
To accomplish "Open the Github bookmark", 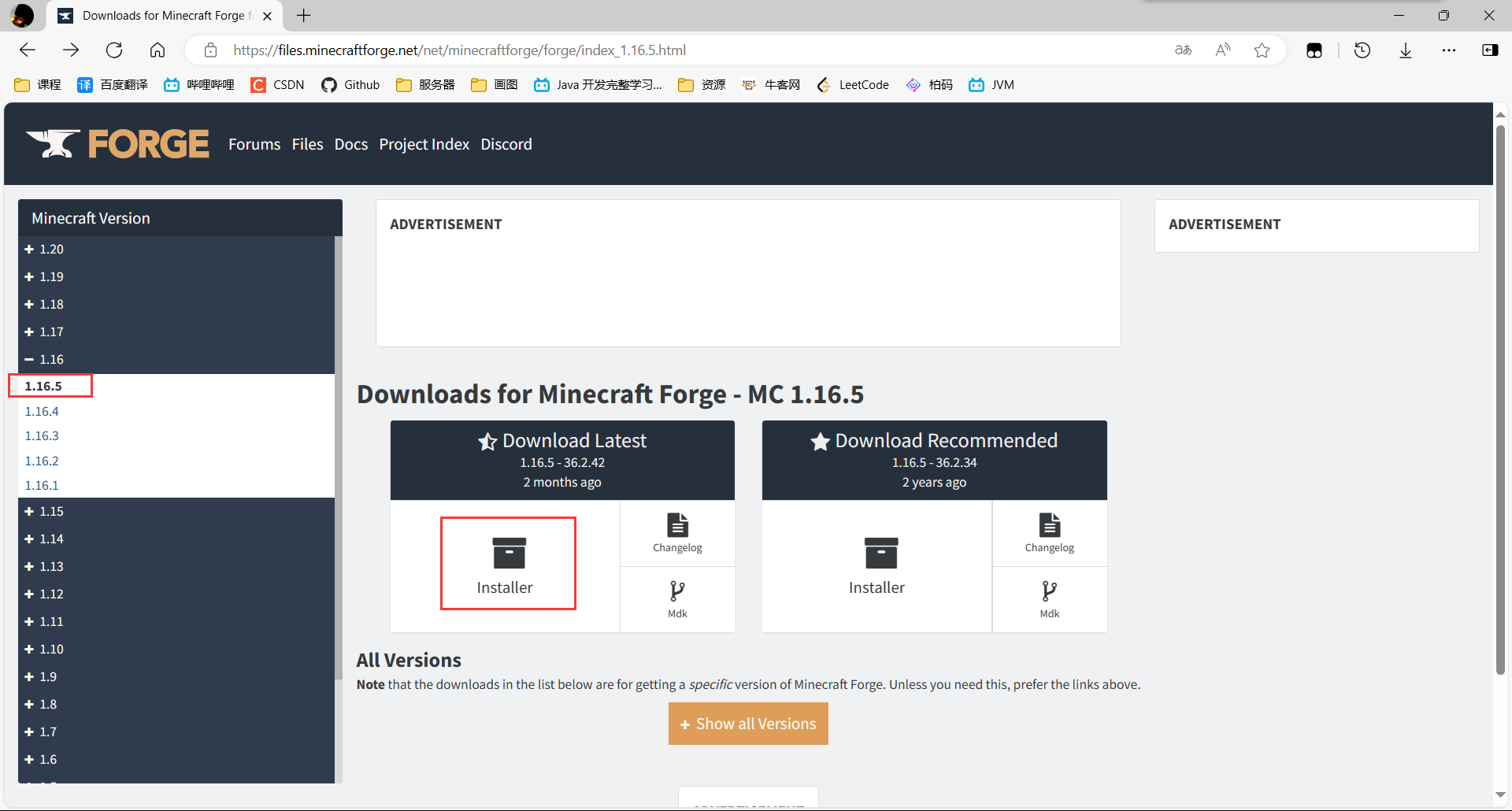I will tap(350, 85).
